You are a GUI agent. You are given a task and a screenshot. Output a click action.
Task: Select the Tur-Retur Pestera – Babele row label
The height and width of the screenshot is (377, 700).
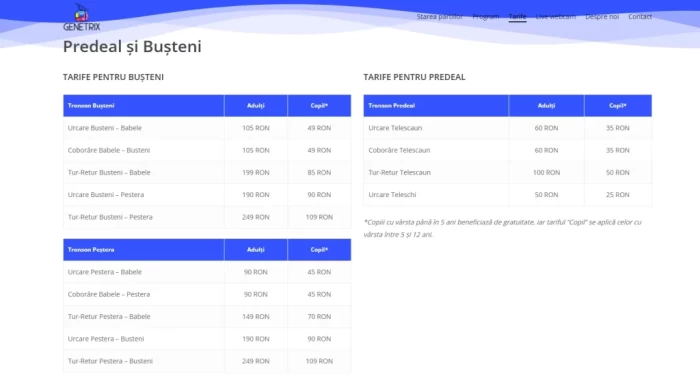click(109, 317)
